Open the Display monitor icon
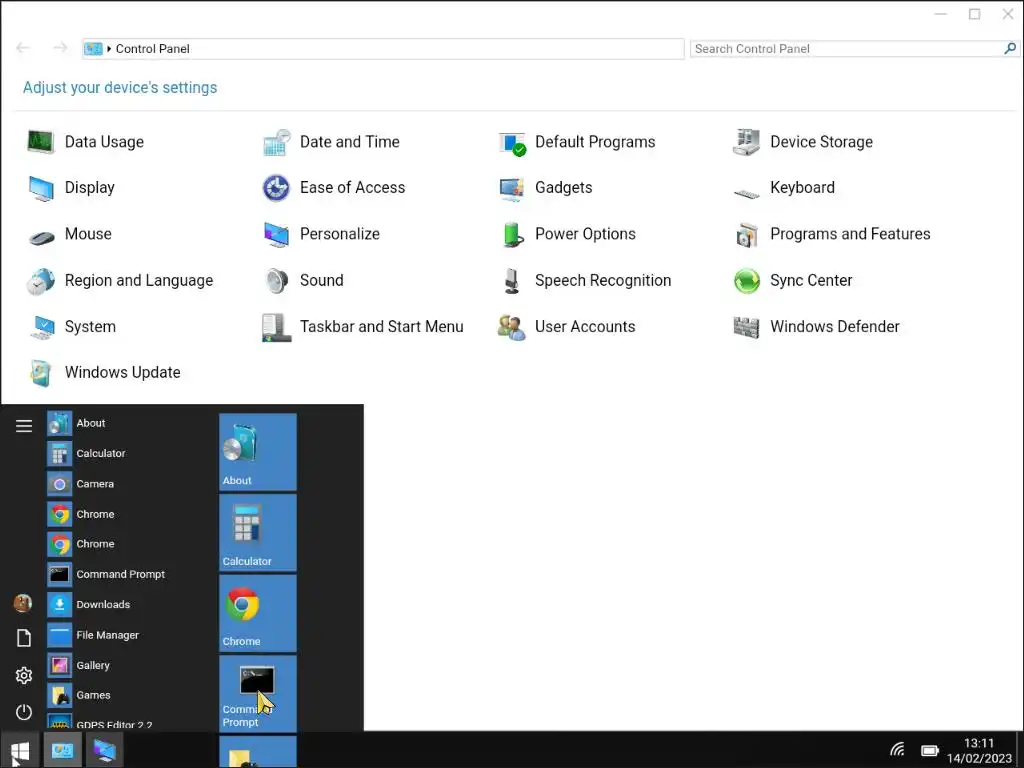1024x768 pixels. tap(40, 188)
